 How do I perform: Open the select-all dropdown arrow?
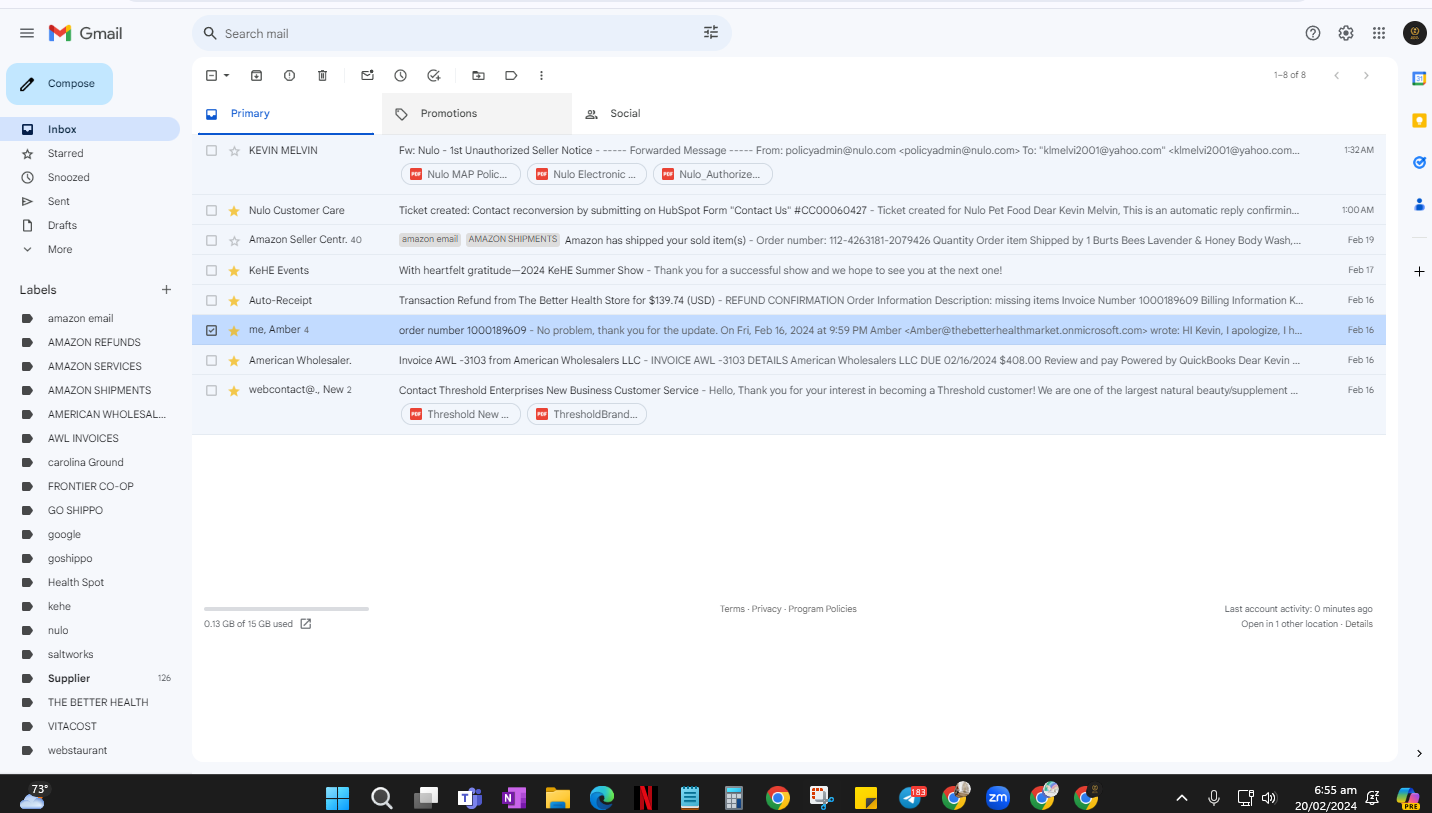point(226,75)
